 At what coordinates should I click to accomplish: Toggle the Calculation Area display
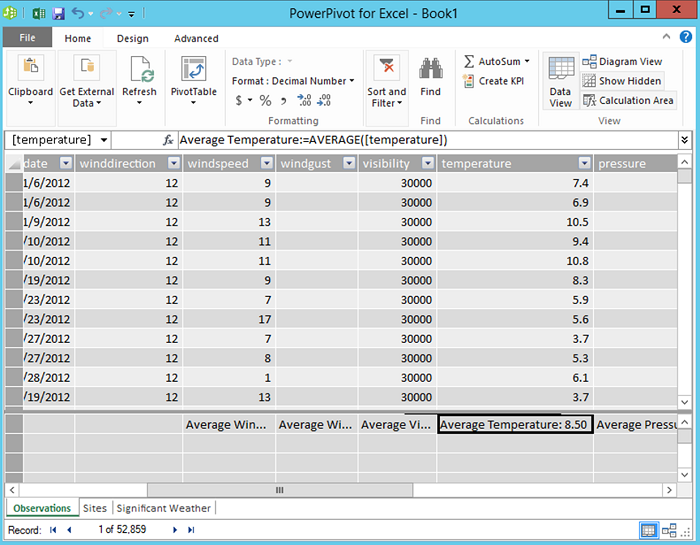coord(628,100)
